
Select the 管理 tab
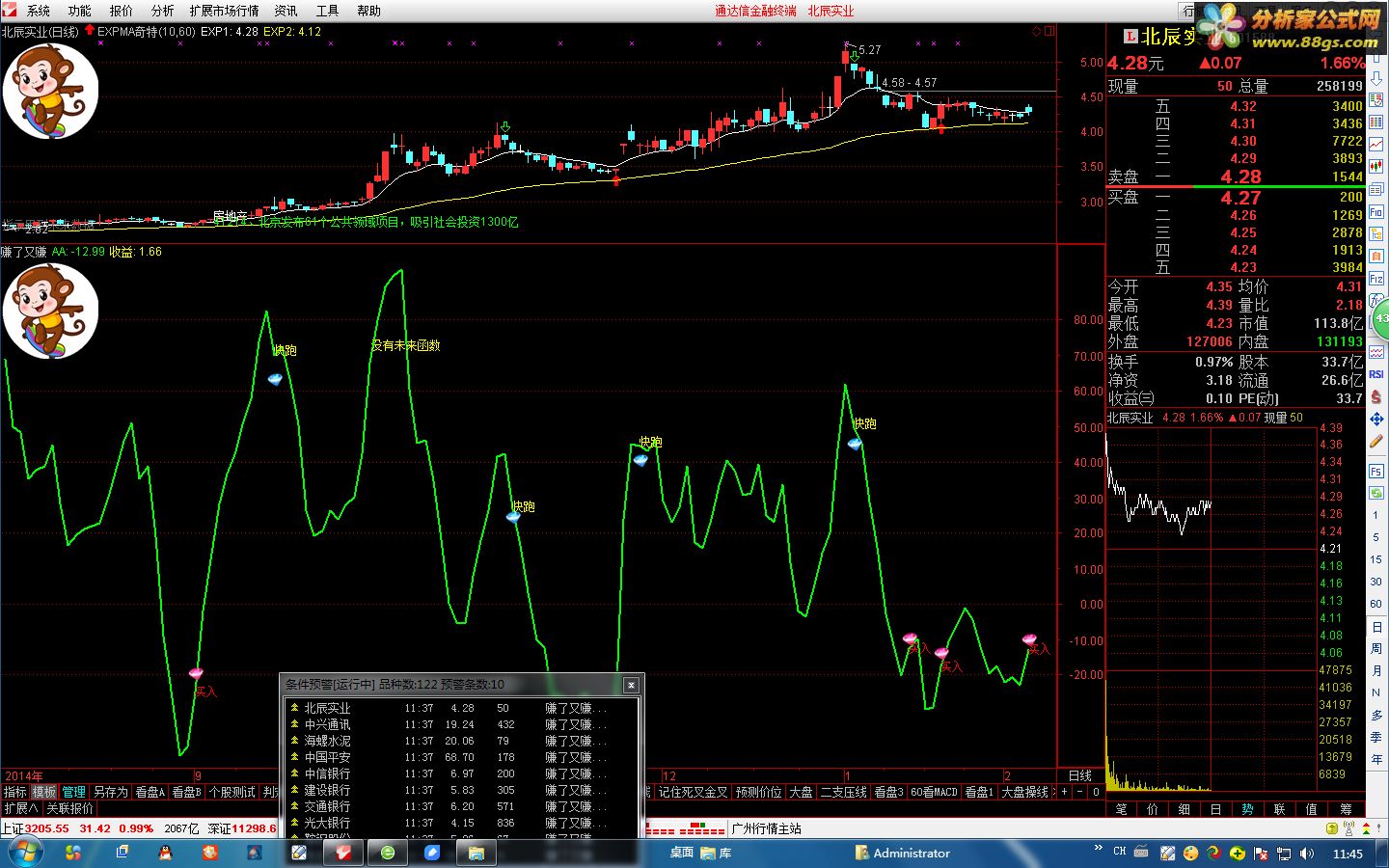point(74,792)
